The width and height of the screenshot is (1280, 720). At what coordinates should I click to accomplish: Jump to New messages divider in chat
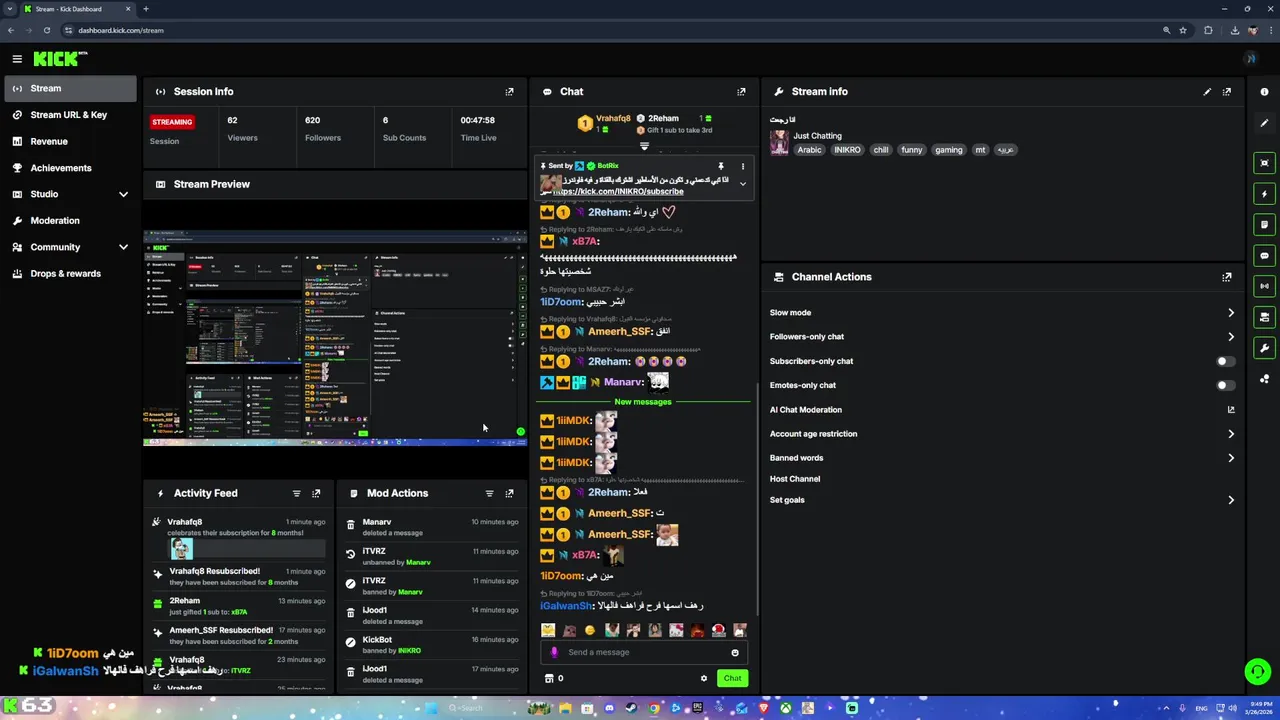[643, 402]
